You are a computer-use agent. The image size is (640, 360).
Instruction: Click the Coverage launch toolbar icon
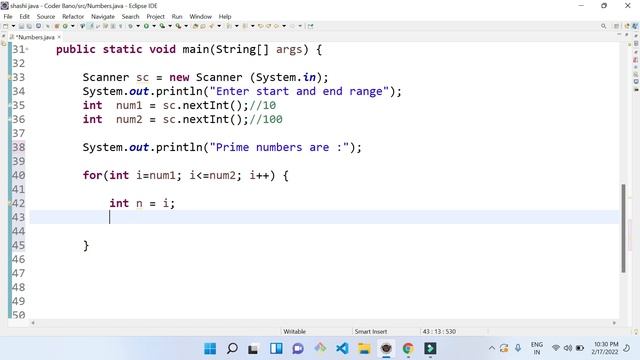pos(162,26)
